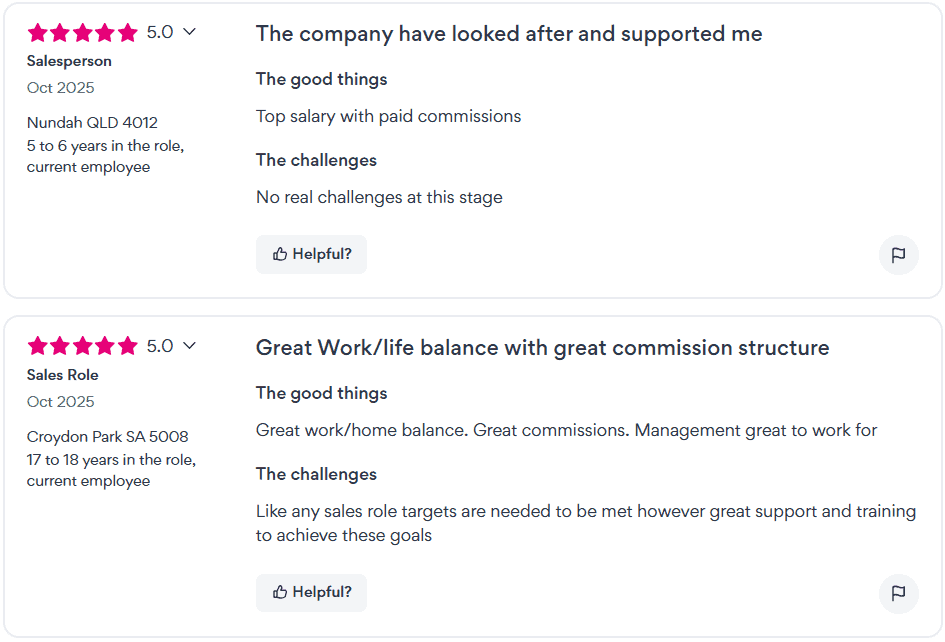Click the 'Salesperson' job title label

[69, 61]
